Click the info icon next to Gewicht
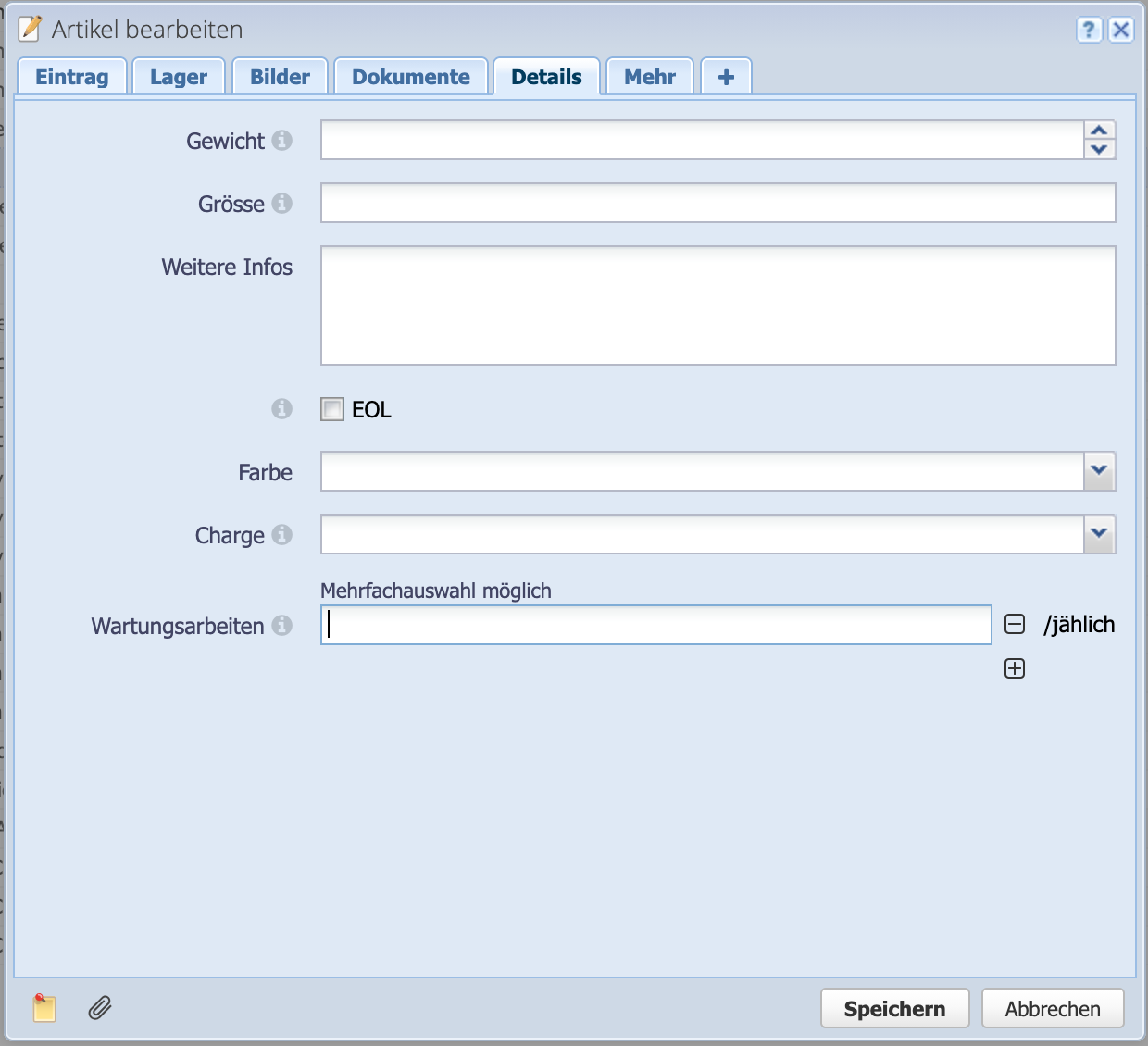This screenshot has width=1148, height=1046. click(x=282, y=141)
